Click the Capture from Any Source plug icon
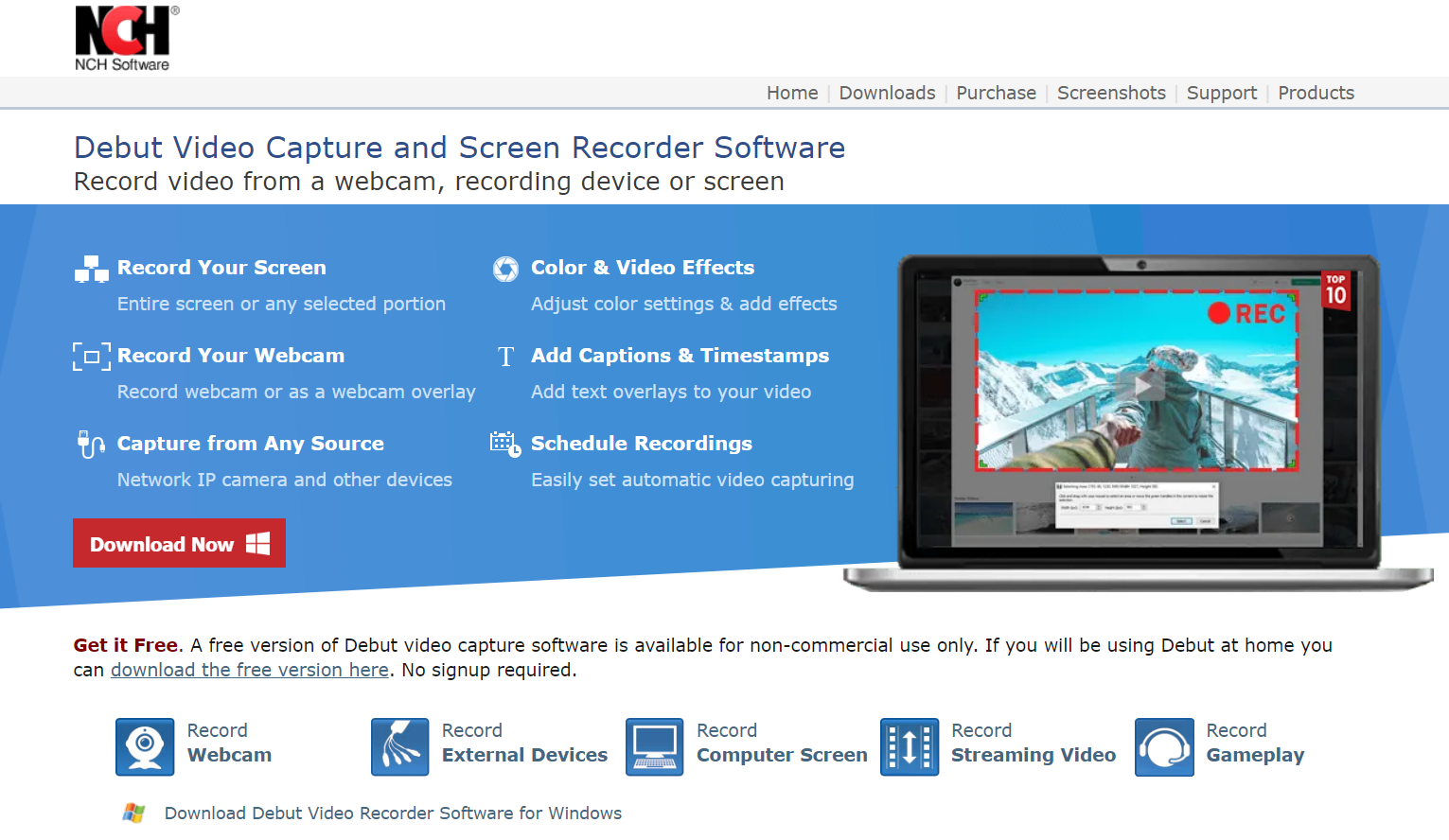The height and width of the screenshot is (840, 1449). tap(91, 444)
